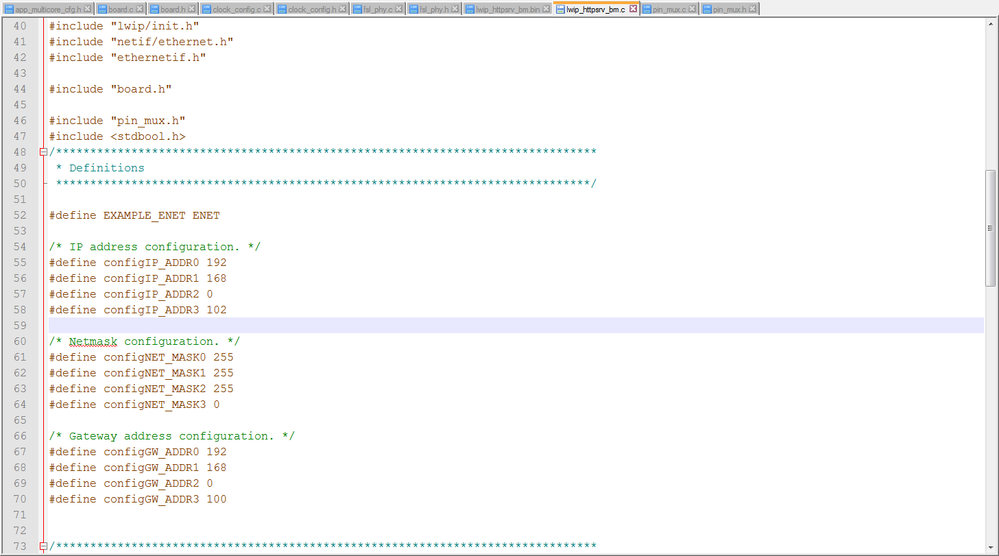Click on 'configNET_MASK3' identifier
This screenshot has height=556, width=999.
(x=155, y=404)
